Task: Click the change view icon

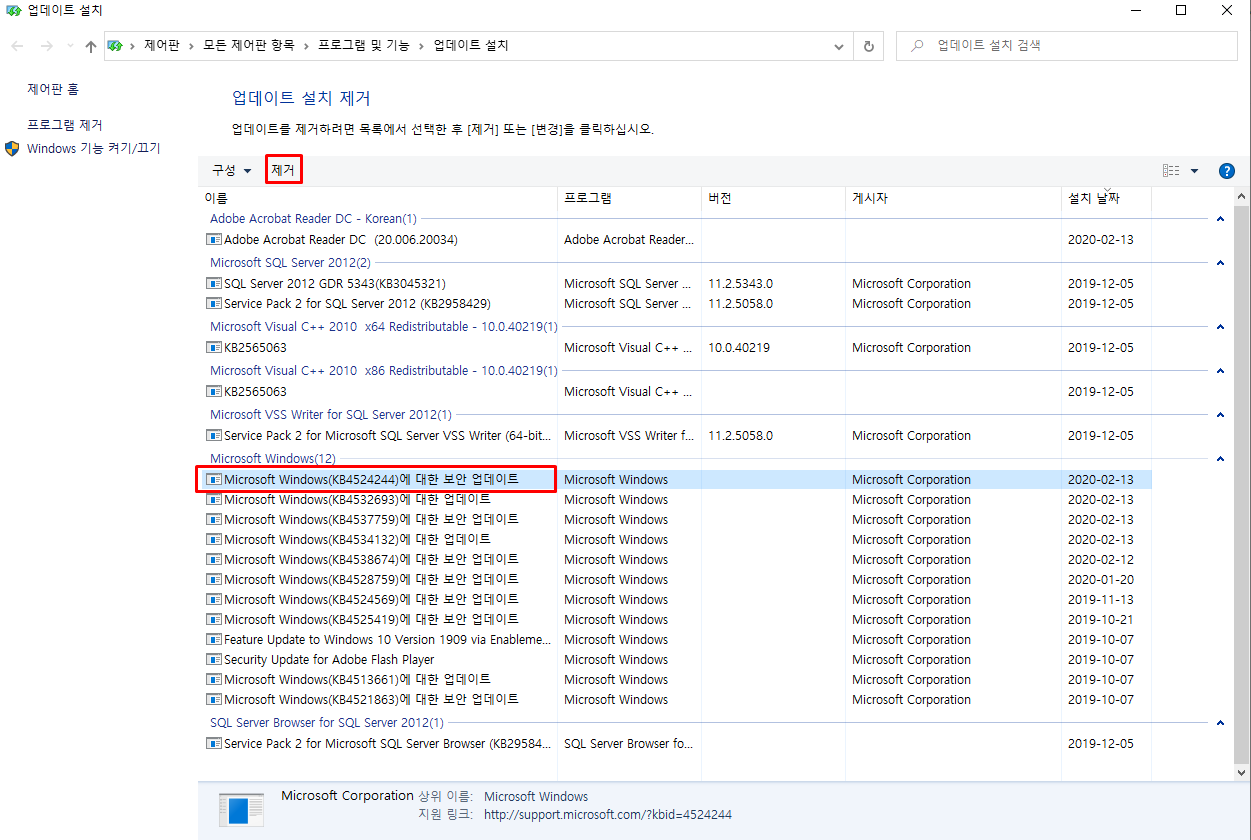Action: pos(1171,171)
